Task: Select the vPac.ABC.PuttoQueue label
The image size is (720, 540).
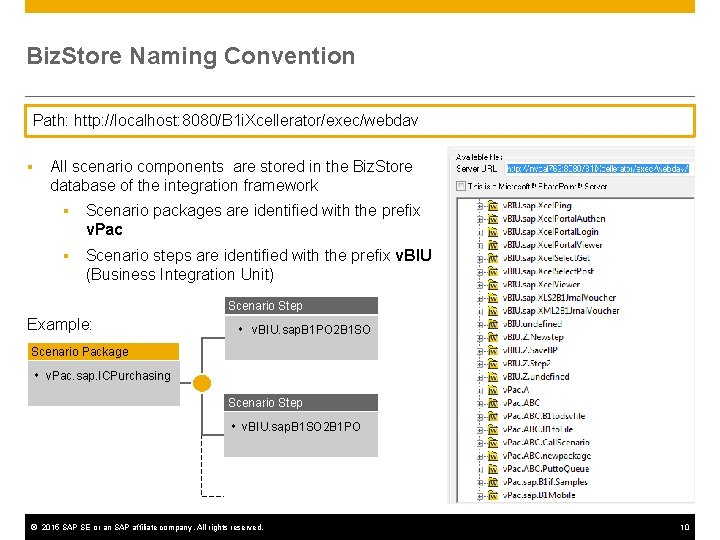Action: tap(546, 469)
